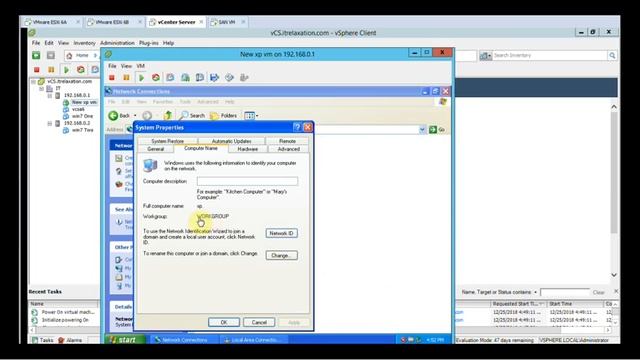Open the Administration menu in vSphere Client

coord(117,43)
